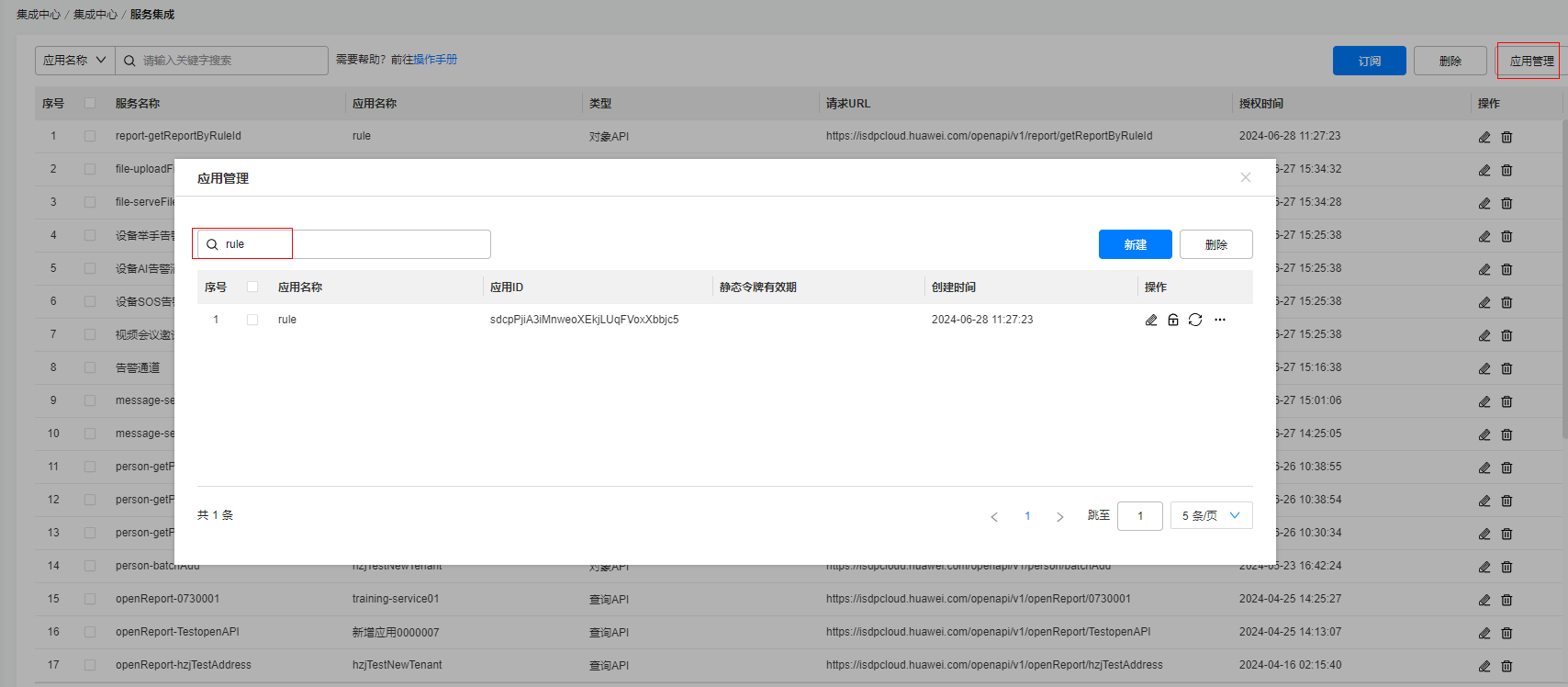
Task: Edit the openReport-0730001 service
Action: pyautogui.click(x=1484, y=600)
